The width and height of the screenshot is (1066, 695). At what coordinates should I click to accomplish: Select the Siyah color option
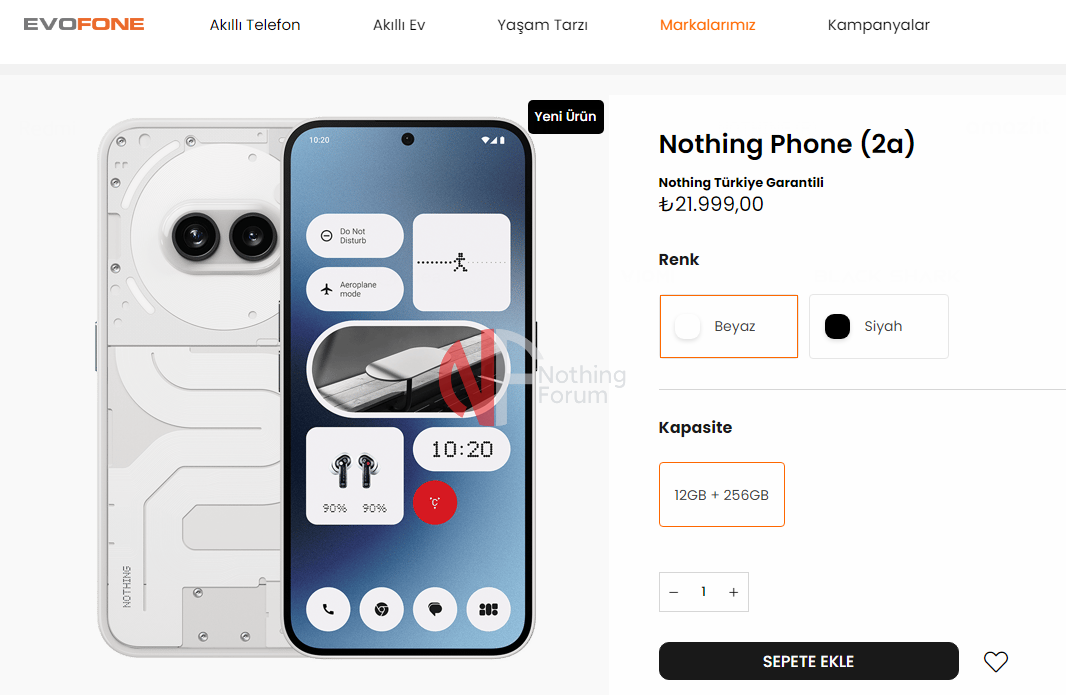(879, 326)
